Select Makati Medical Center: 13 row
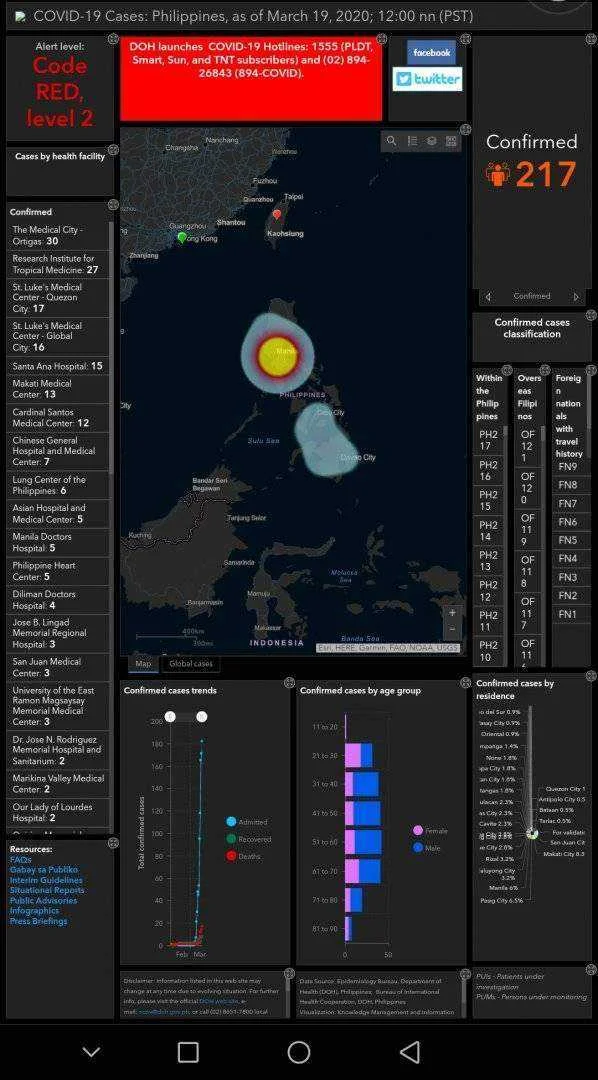Screen dimensions: 598x1080 tap(58, 389)
